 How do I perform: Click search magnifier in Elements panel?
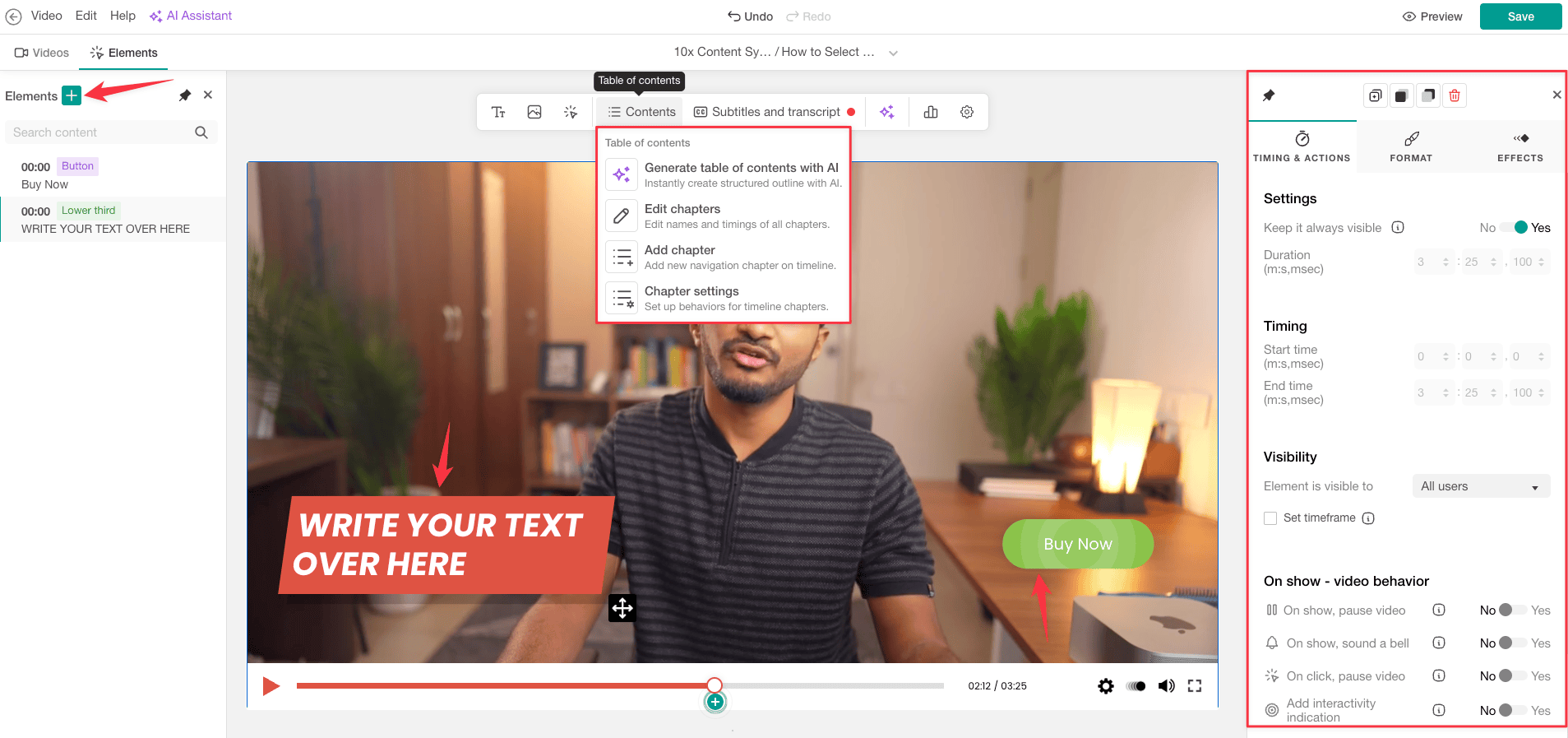pos(201,132)
